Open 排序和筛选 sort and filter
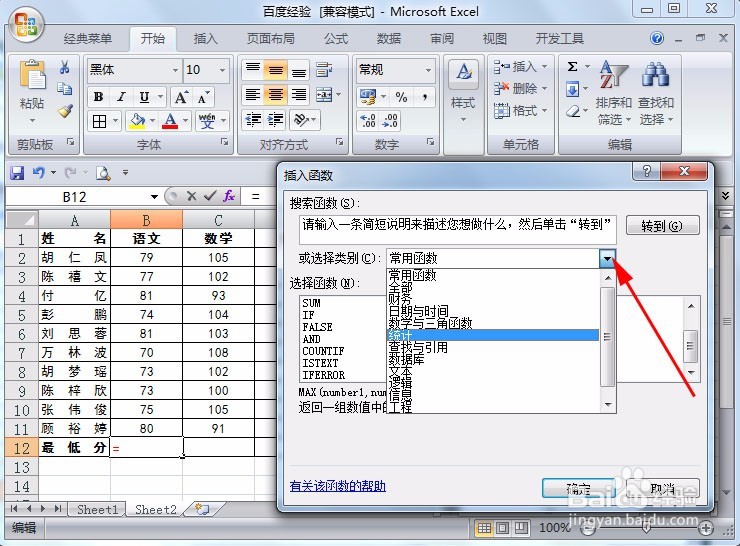This screenshot has width=740, height=546. tap(614, 92)
